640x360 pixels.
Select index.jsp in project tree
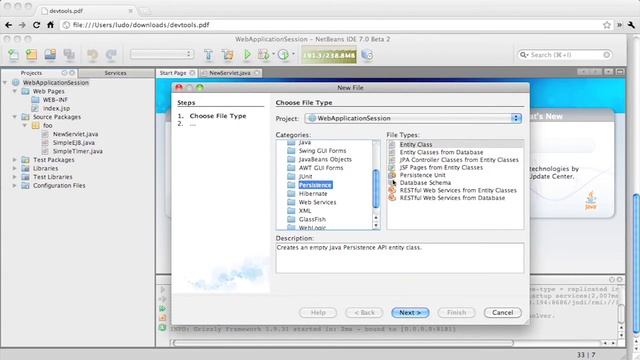56,108
